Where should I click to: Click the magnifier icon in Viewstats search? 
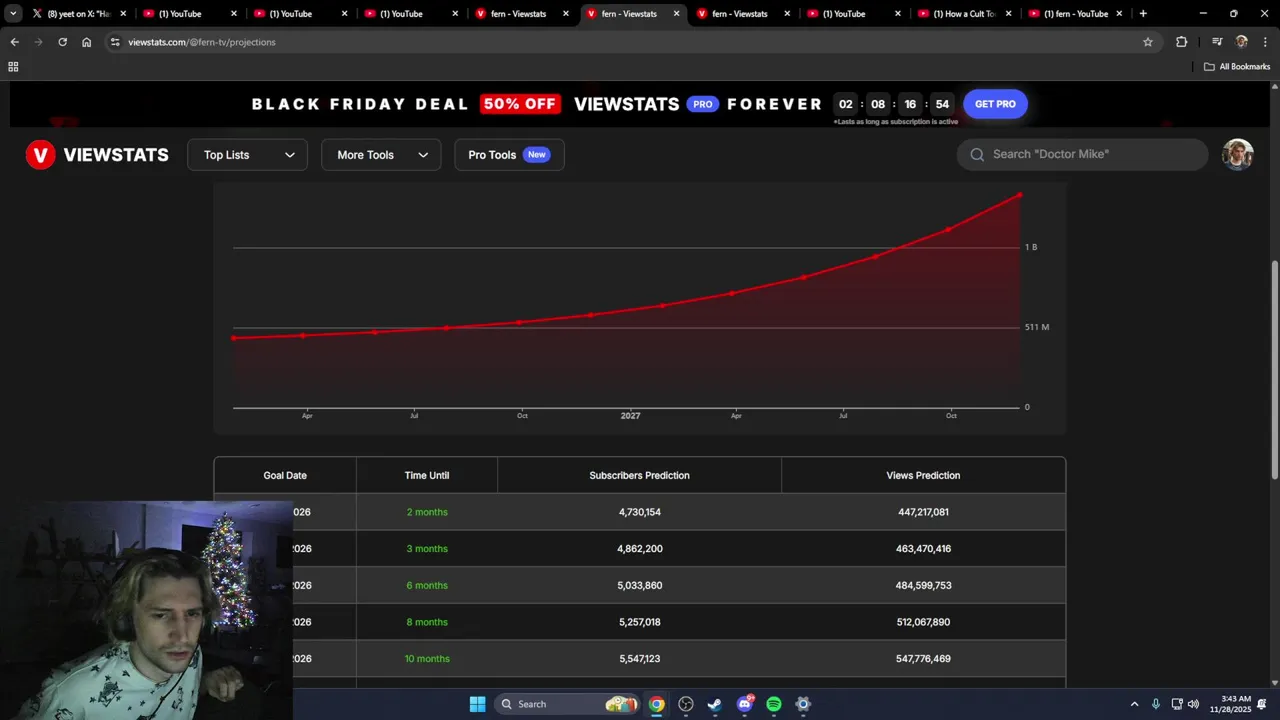[x=977, y=154]
